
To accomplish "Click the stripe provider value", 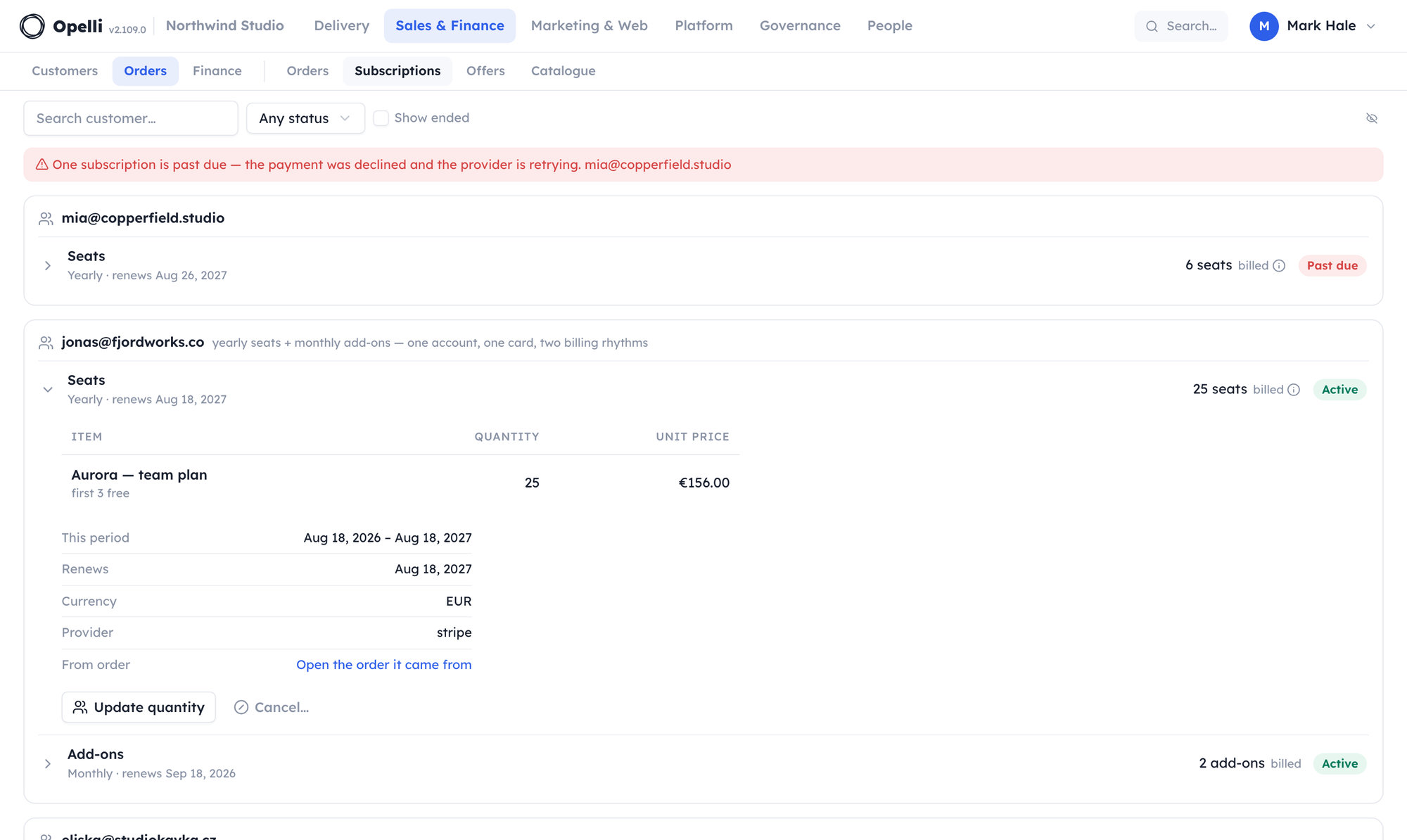I will click(x=454, y=632).
